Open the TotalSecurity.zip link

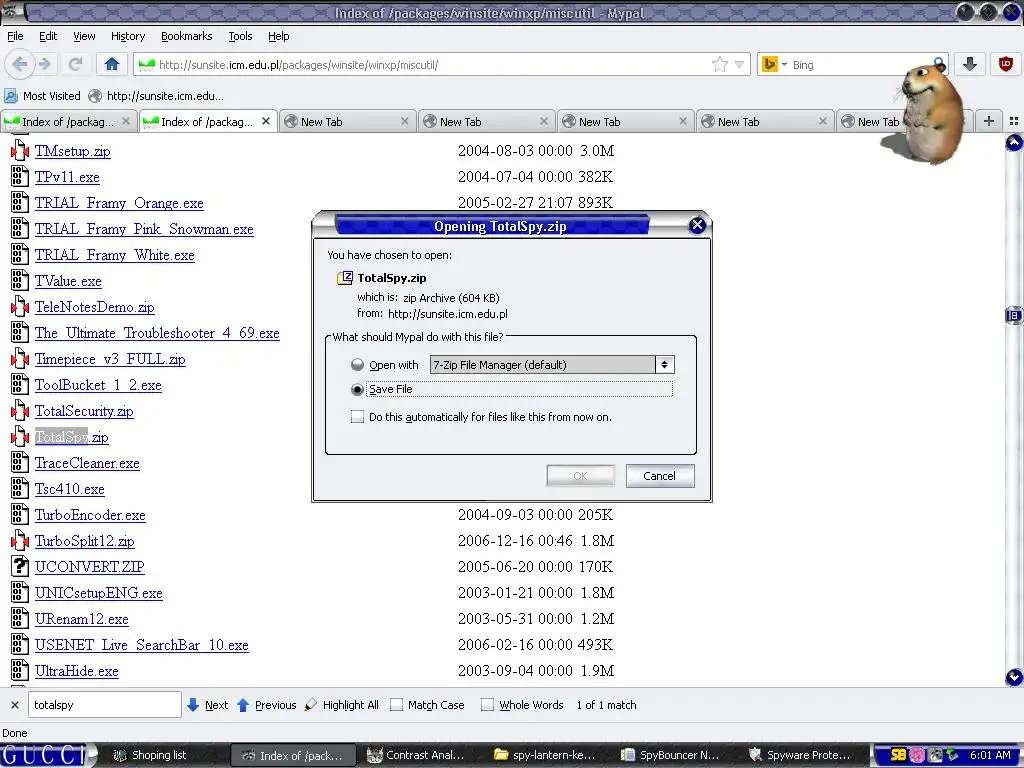pyautogui.click(x=84, y=411)
